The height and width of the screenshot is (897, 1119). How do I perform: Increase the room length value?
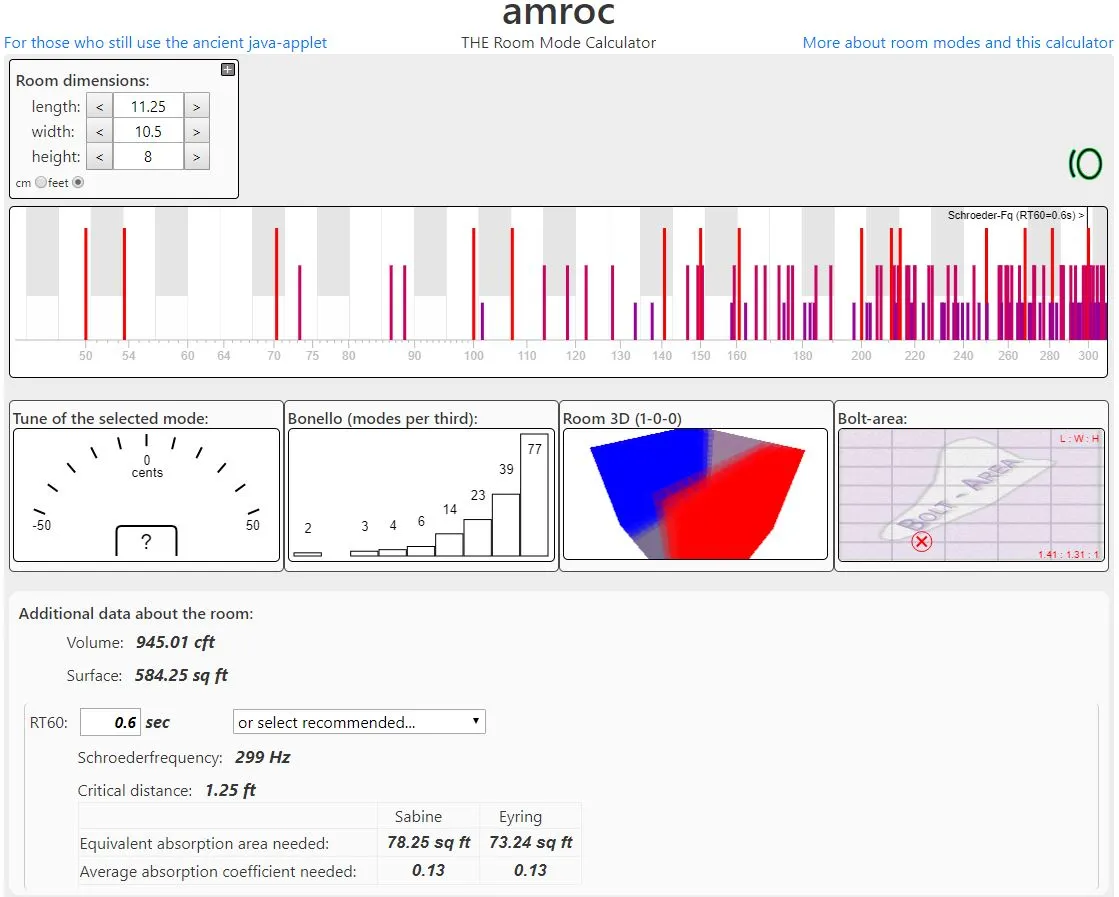[x=196, y=106]
